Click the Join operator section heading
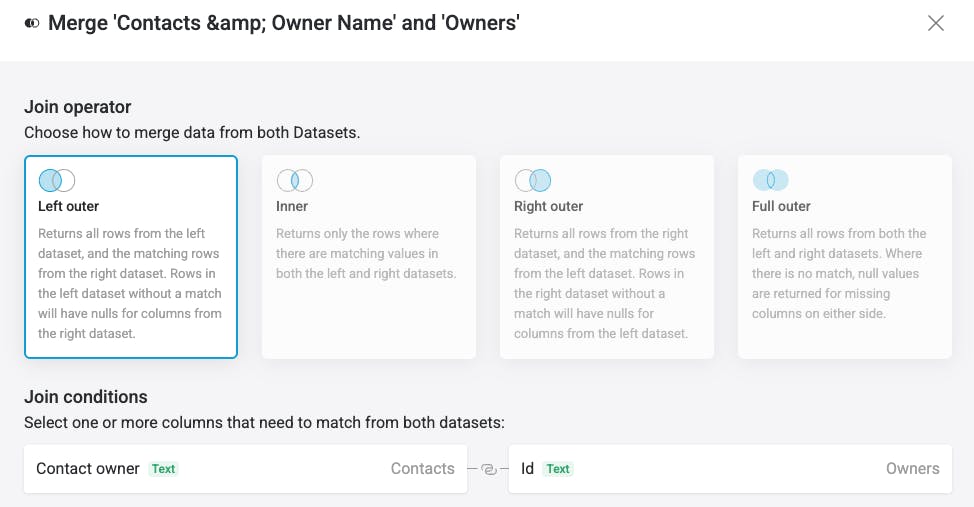974x507 pixels. (x=78, y=107)
